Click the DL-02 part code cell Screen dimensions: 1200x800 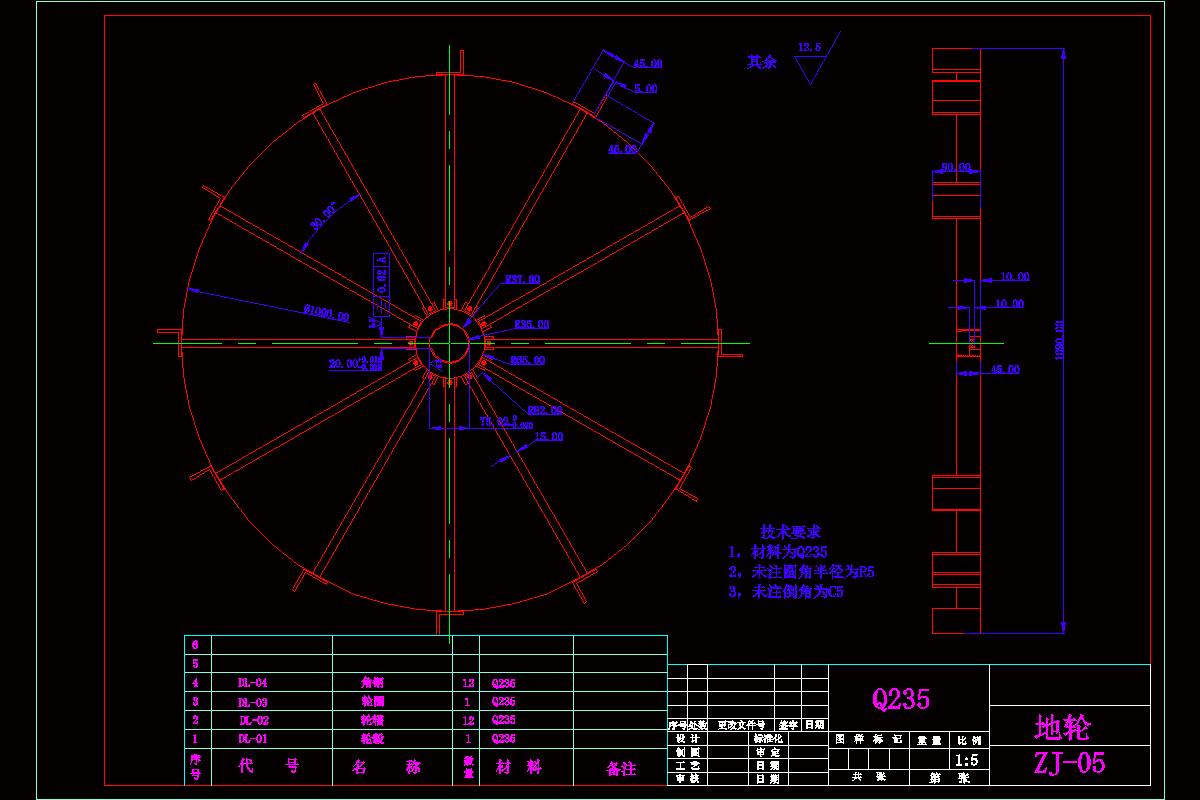254,720
